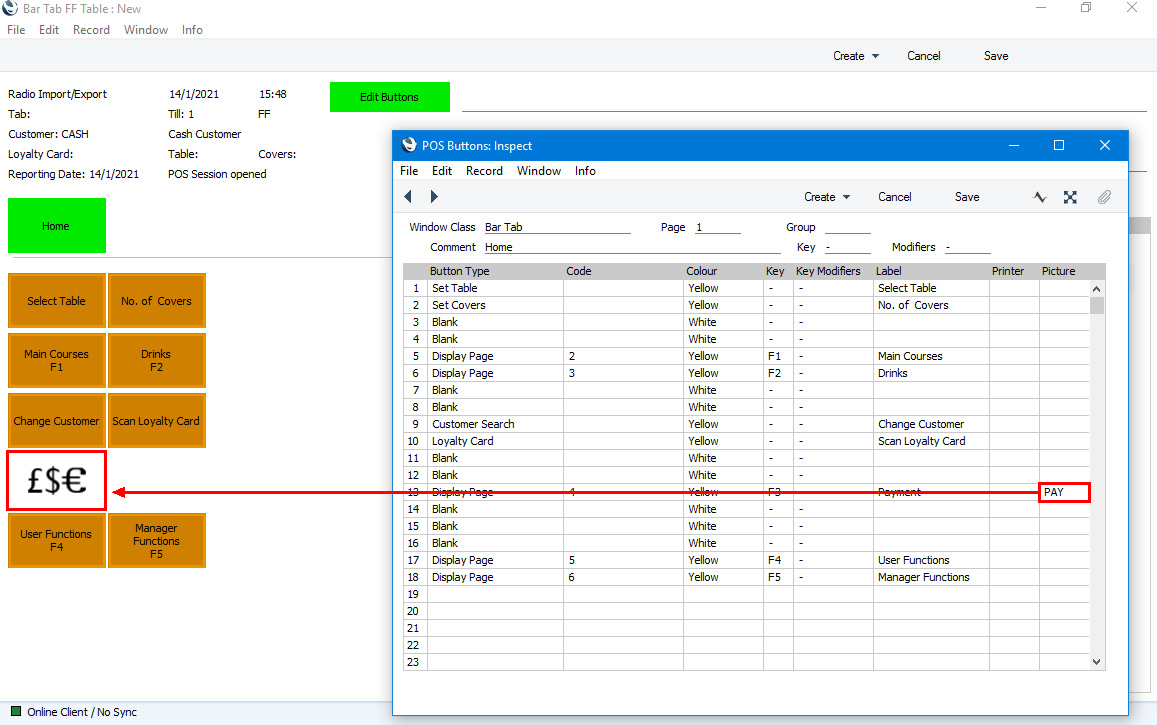Image resolution: width=1157 pixels, height=725 pixels.
Task: Click Customer Search cell in row 9
Action: point(495,424)
